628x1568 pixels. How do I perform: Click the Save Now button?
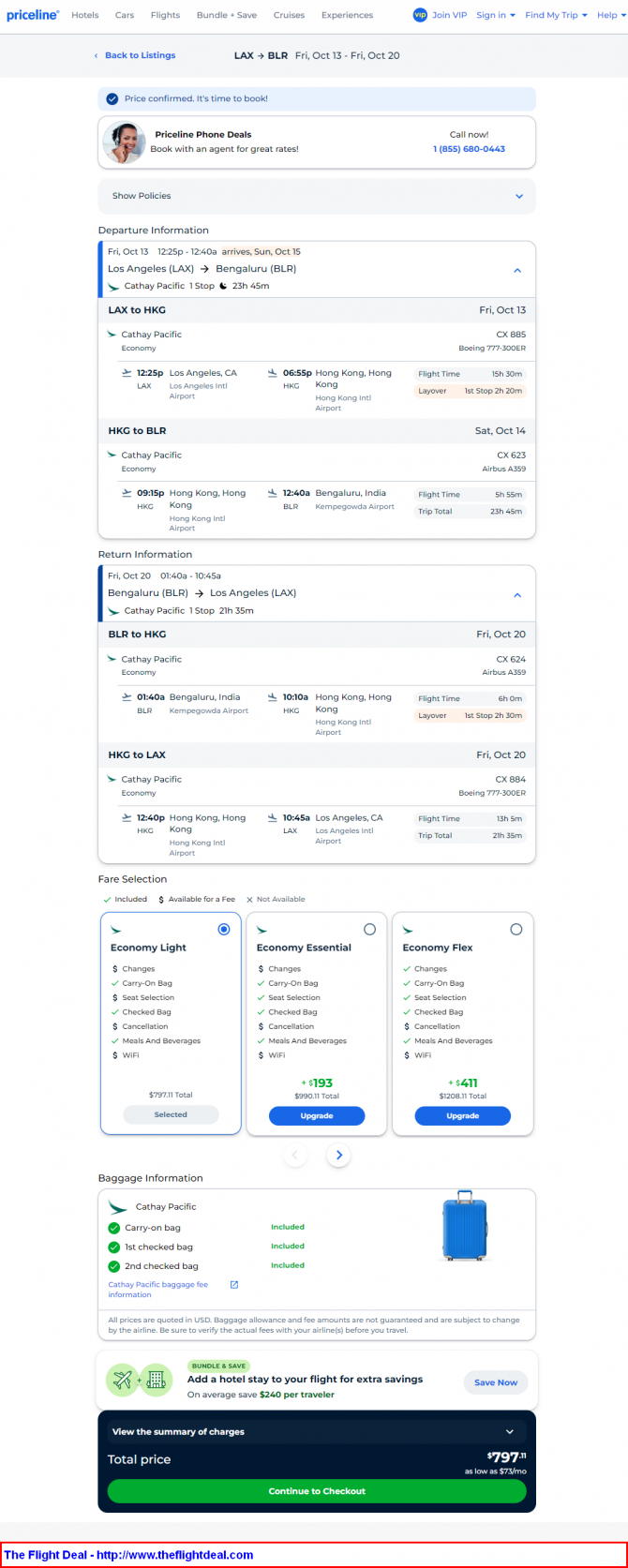[x=496, y=1382]
